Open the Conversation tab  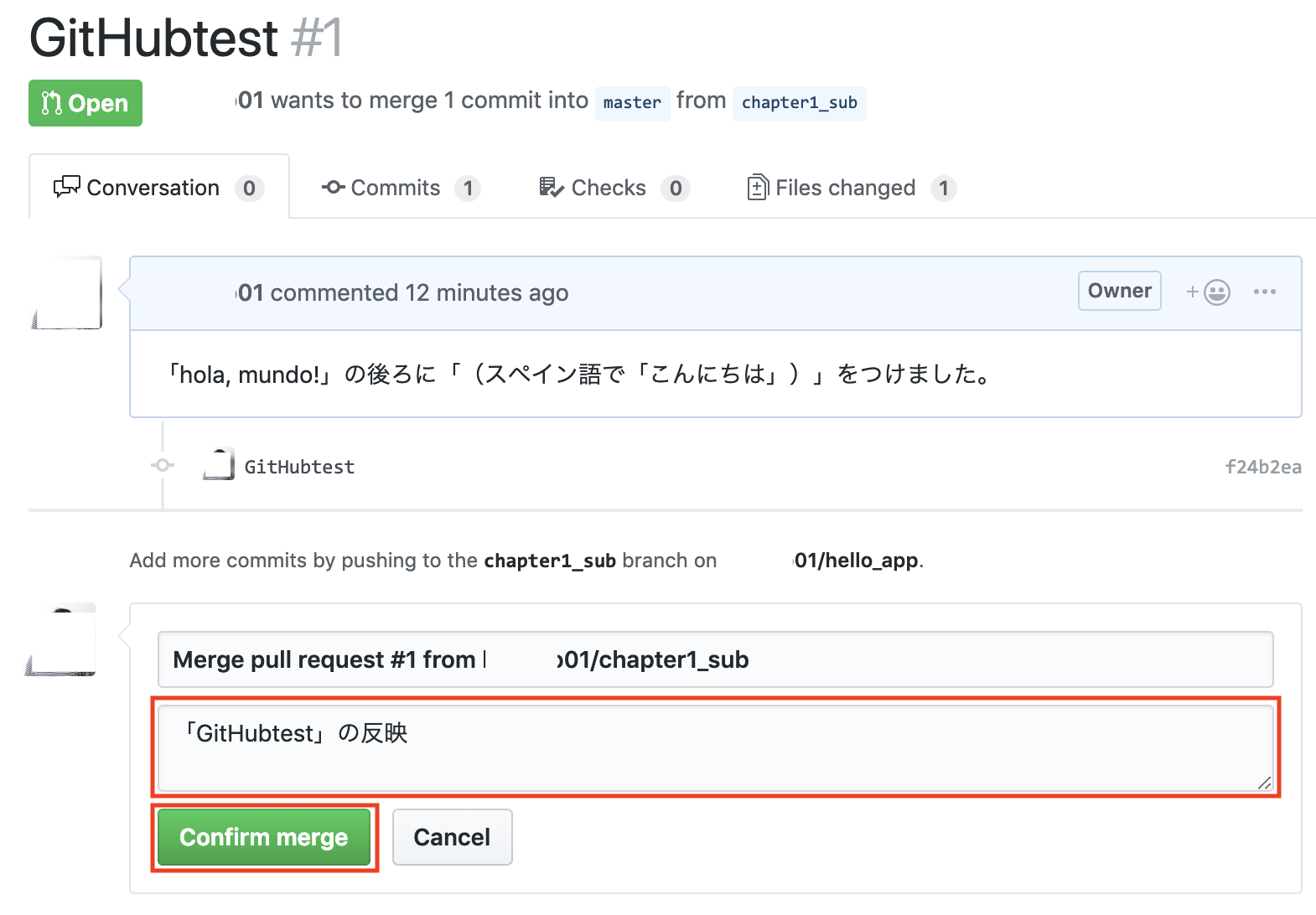click(x=159, y=188)
